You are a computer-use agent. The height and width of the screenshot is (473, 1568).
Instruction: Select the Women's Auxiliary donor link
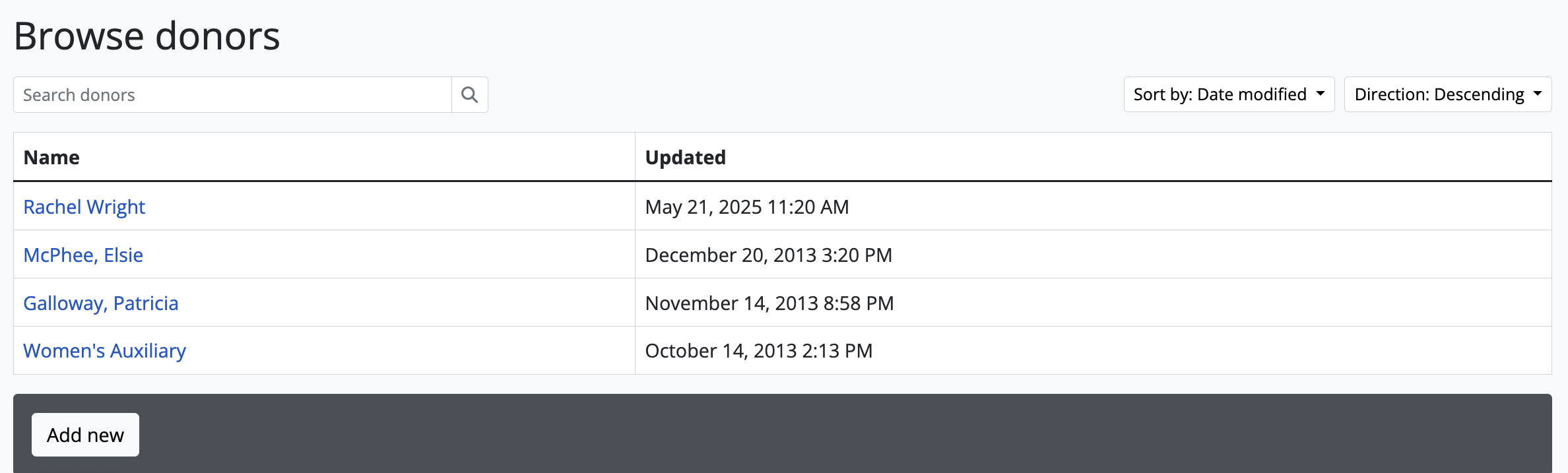[x=104, y=351]
